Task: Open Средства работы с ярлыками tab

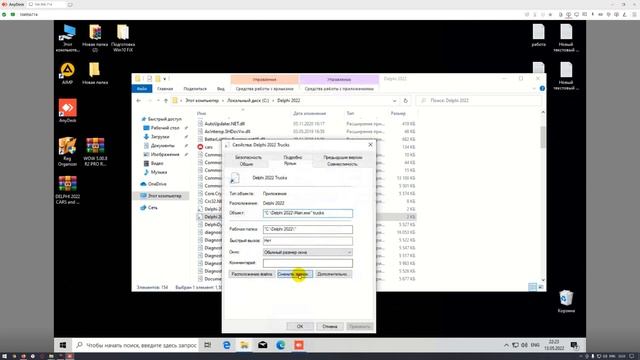Action: (264, 89)
